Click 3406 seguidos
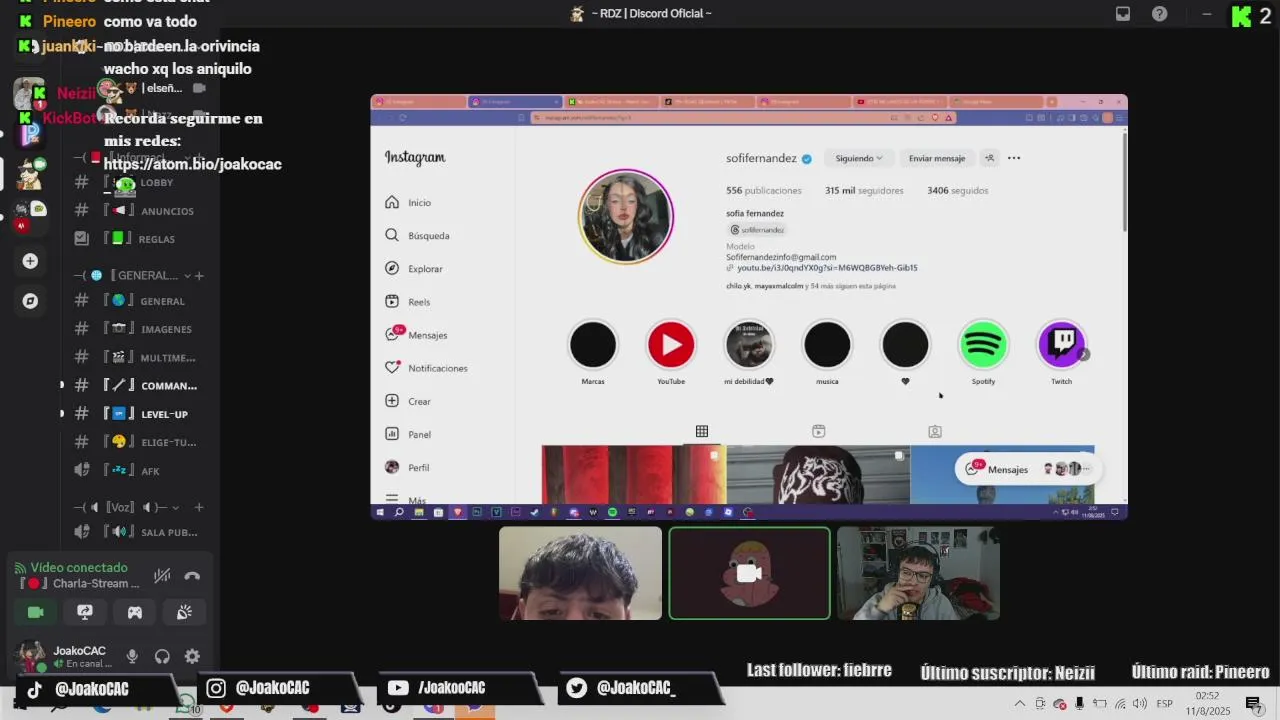The image size is (1280, 720). (957, 190)
